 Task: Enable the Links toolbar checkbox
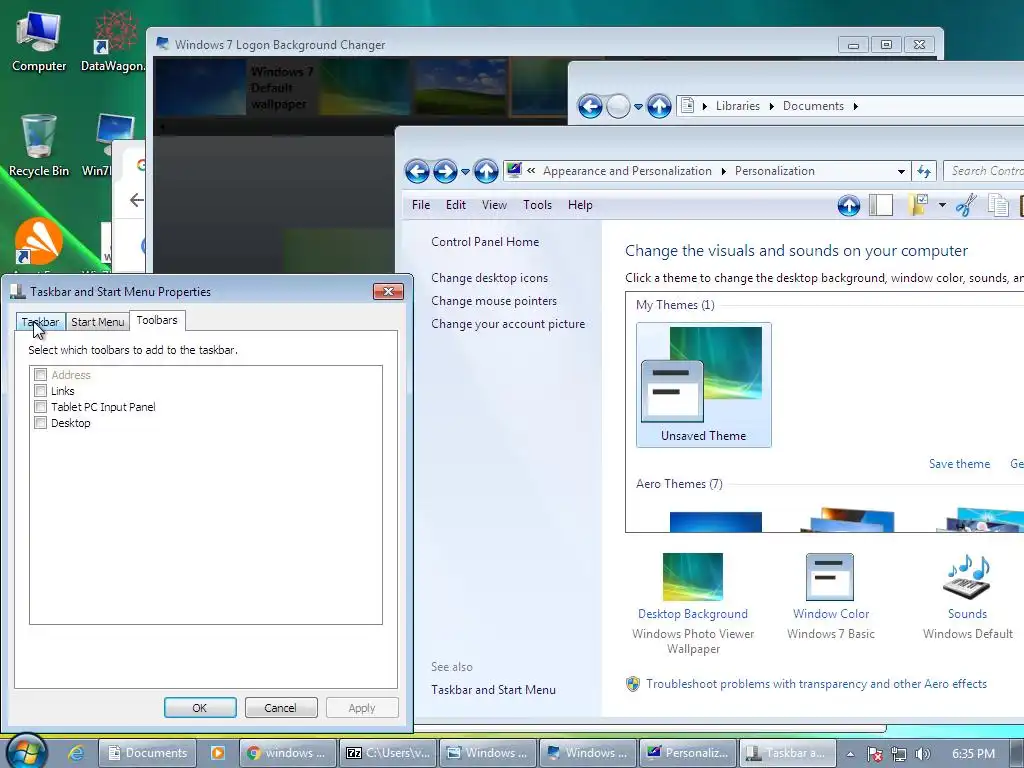(40, 391)
